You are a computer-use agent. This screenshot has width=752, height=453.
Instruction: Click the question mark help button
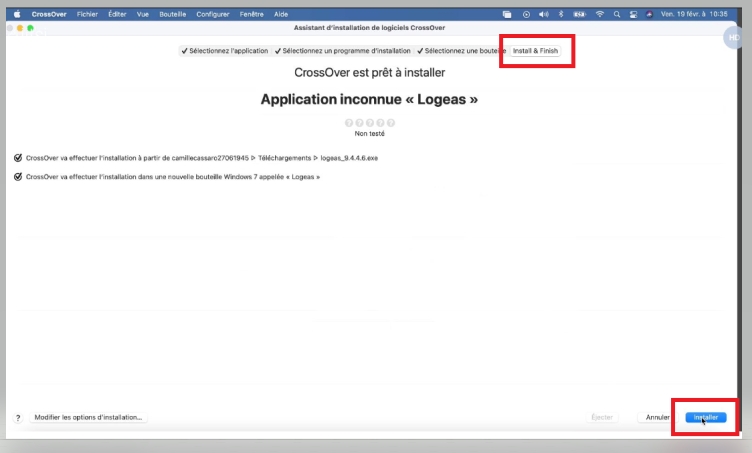[x=17, y=417]
